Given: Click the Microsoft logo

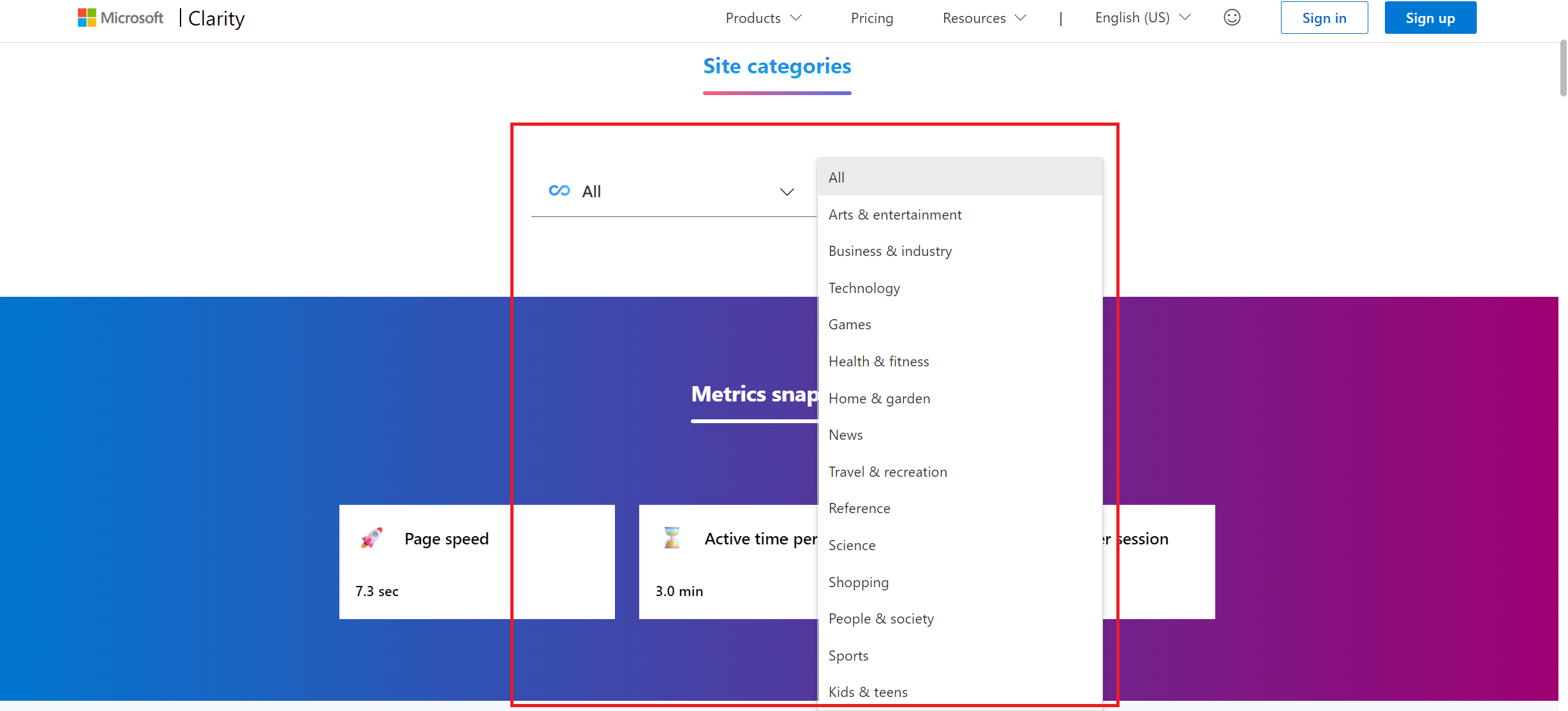Looking at the screenshot, I should click(x=120, y=18).
